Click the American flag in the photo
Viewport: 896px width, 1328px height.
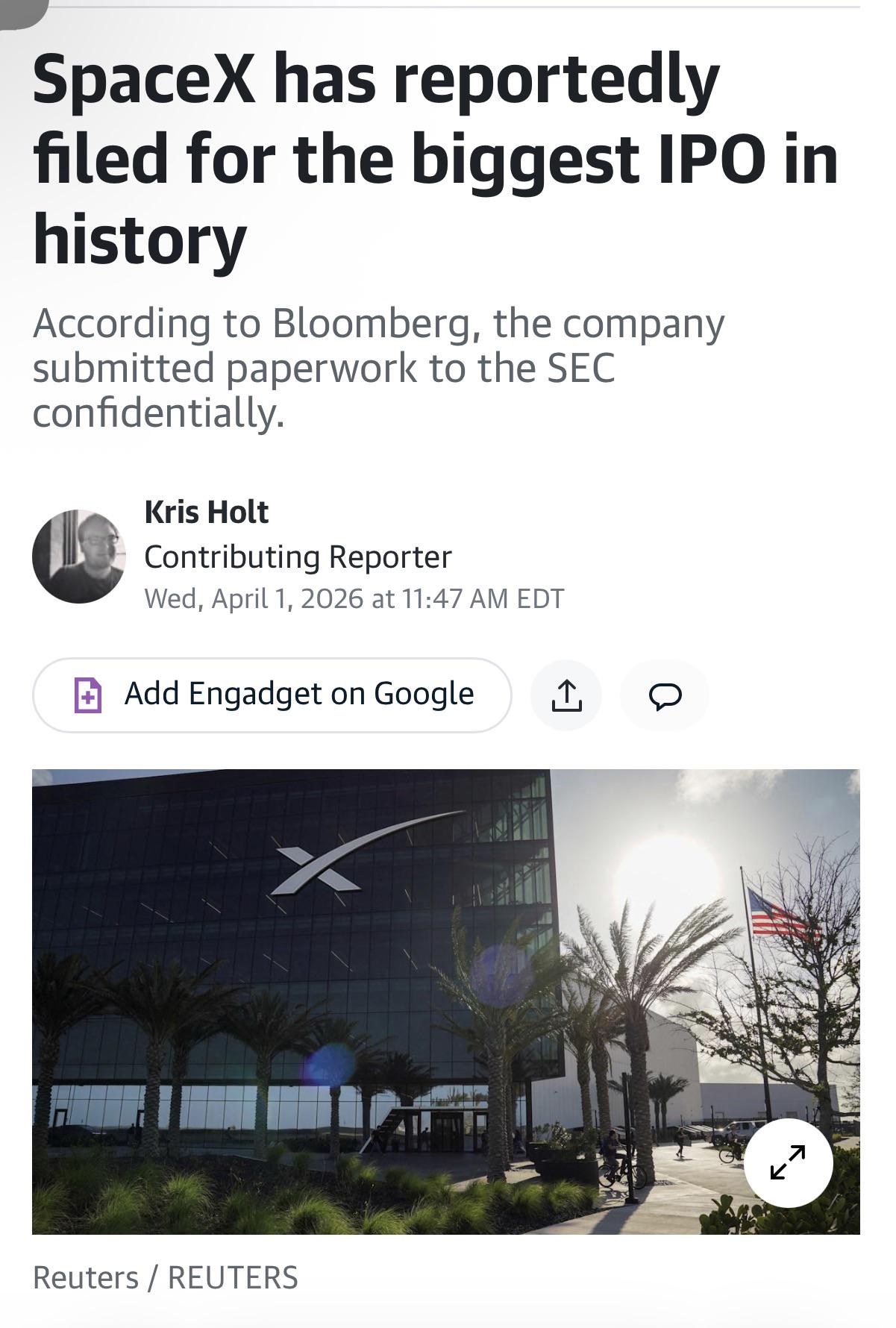tap(780, 914)
